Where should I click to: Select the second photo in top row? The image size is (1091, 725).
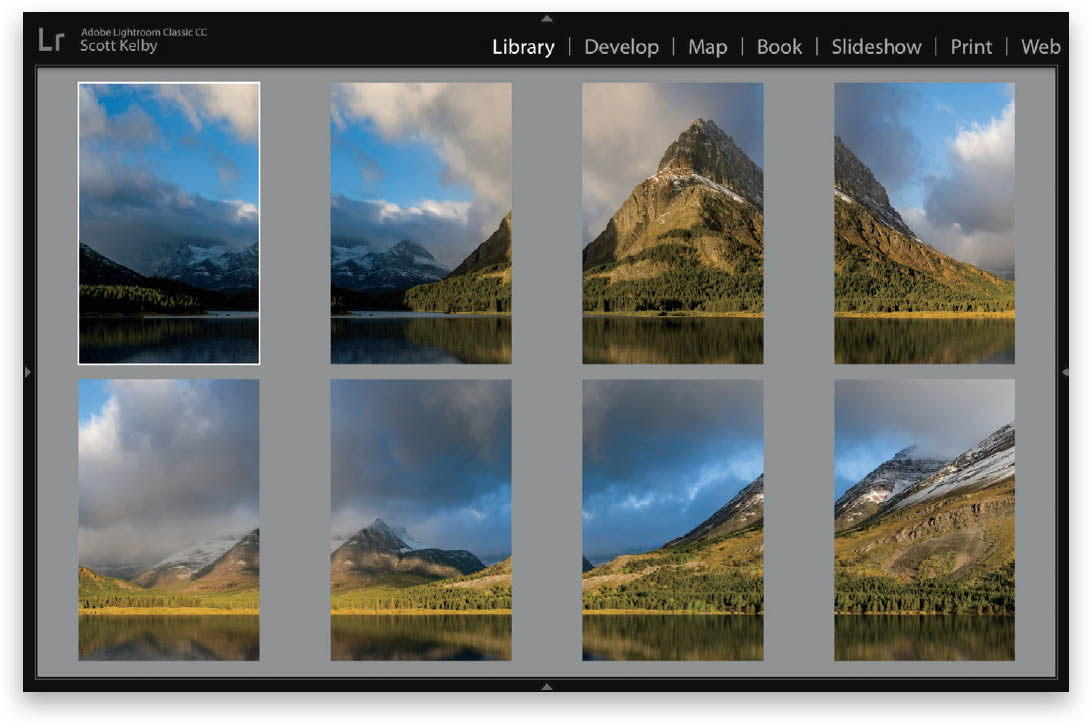(x=421, y=222)
